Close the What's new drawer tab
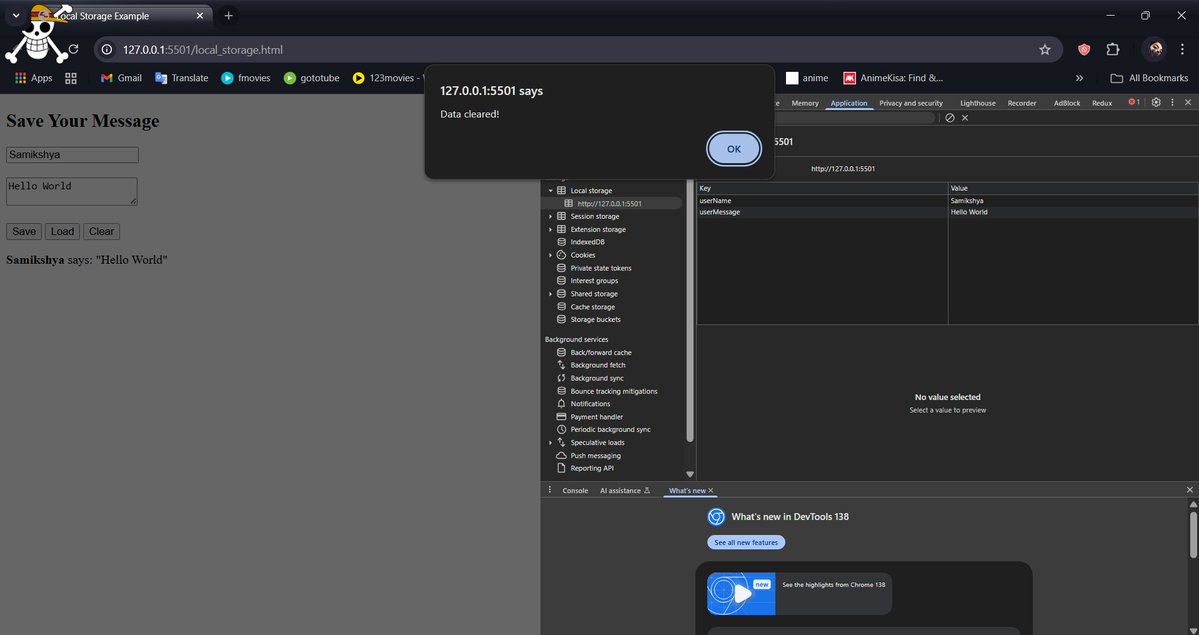The height and width of the screenshot is (635, 1199). click(710, 490)
